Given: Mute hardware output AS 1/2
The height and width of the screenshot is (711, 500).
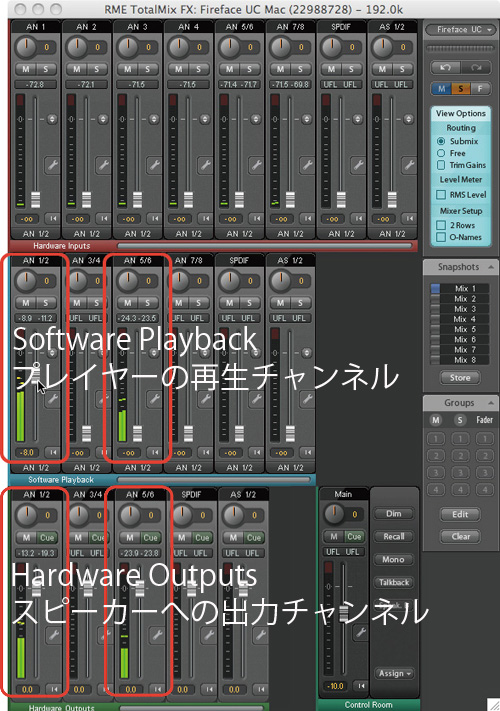Looking at the screenshot, I should pos(233,537).
